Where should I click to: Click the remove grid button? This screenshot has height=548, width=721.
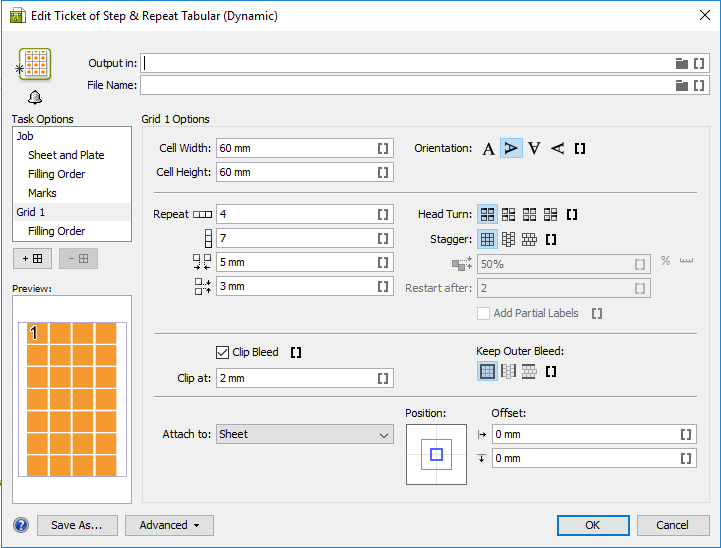[78, 258]
